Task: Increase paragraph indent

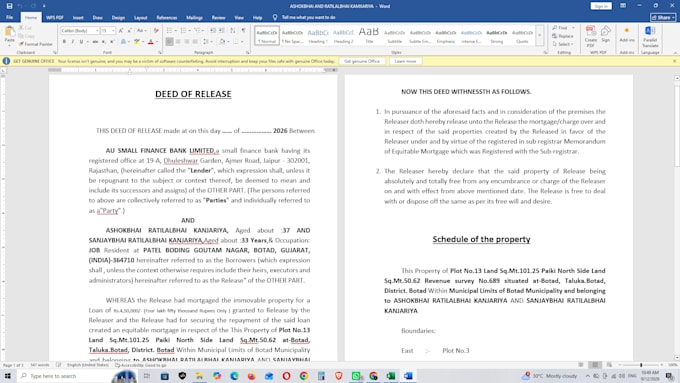Action: point(222,30)
